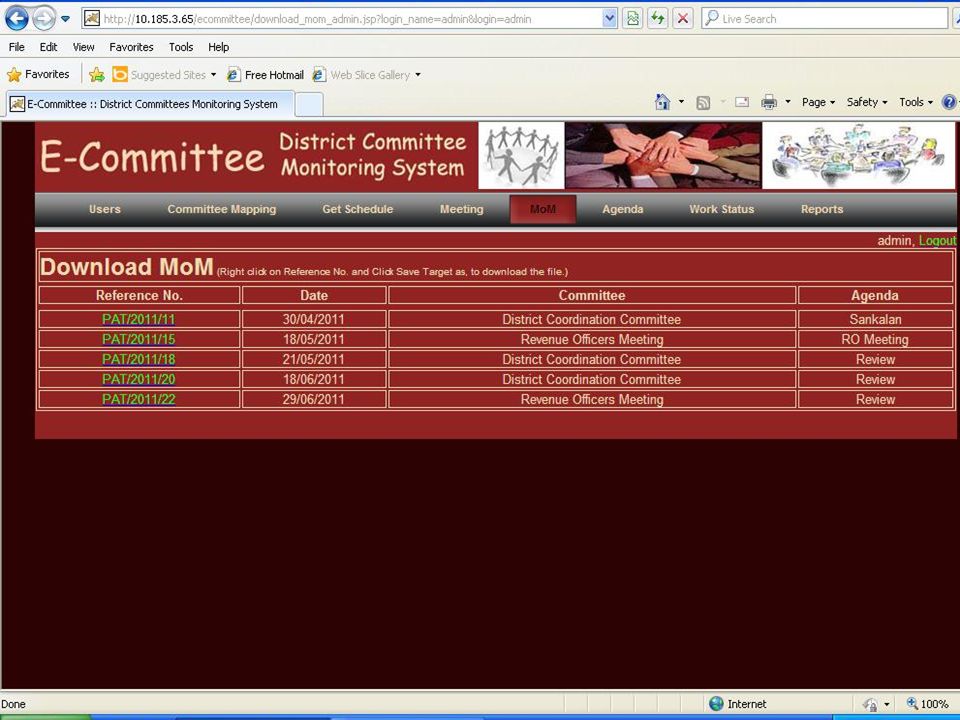Open the Work Status navigation tab
Image resolution: width=960 pixels, height=720 pixels.
722,209
